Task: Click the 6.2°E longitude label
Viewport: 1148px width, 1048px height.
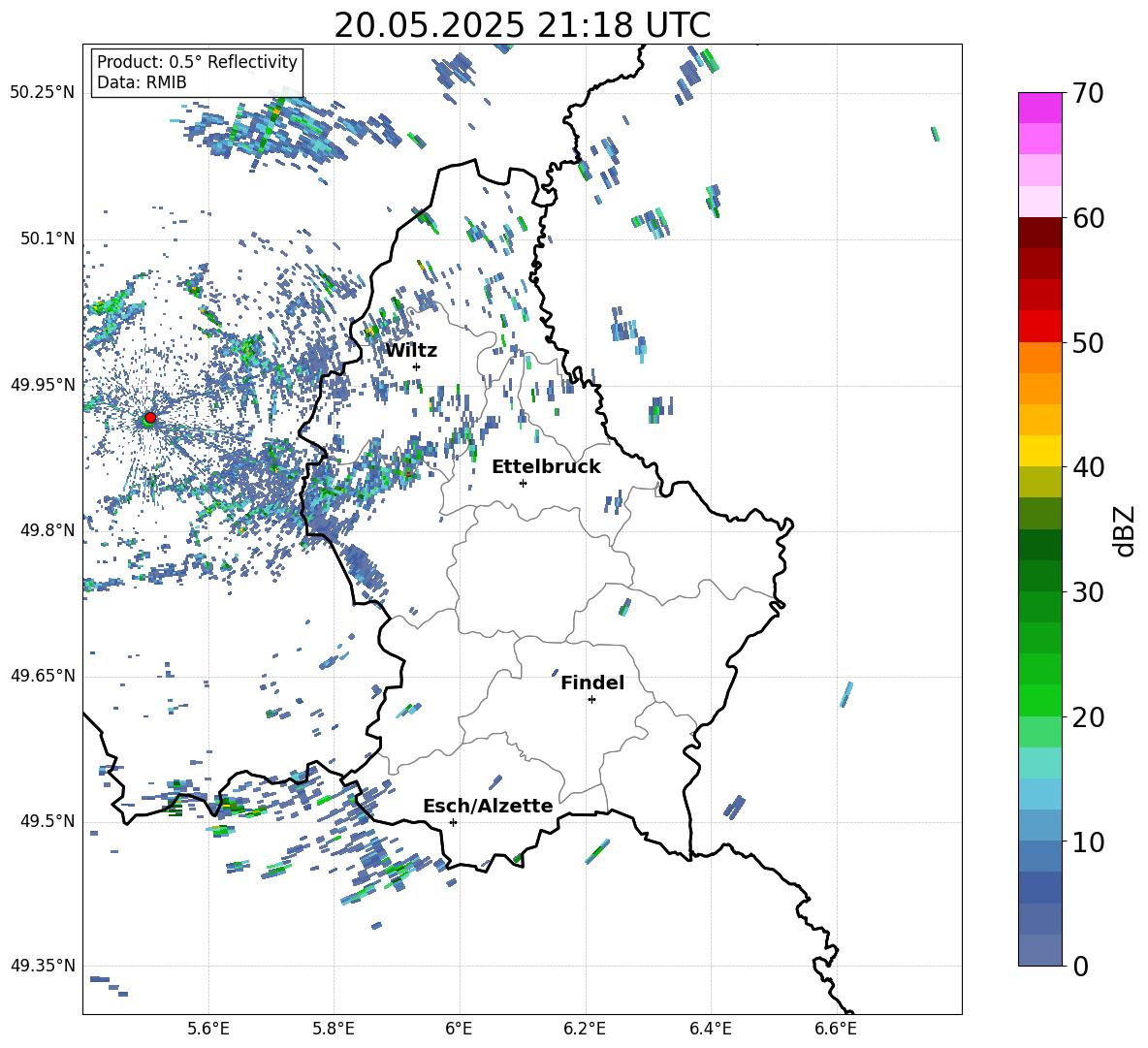Action: (x=585, y=1029)
